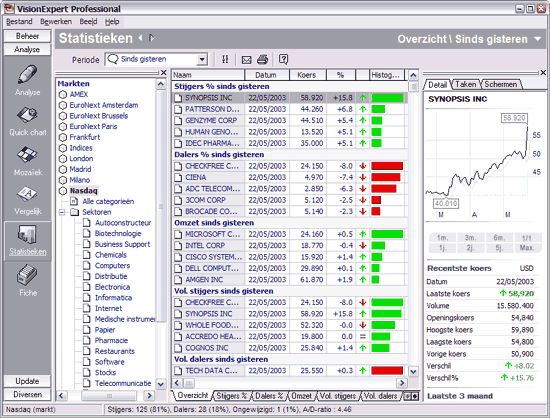Click the settings sliders toolbar icon
550x418 pixels.
tap(225, 59)
